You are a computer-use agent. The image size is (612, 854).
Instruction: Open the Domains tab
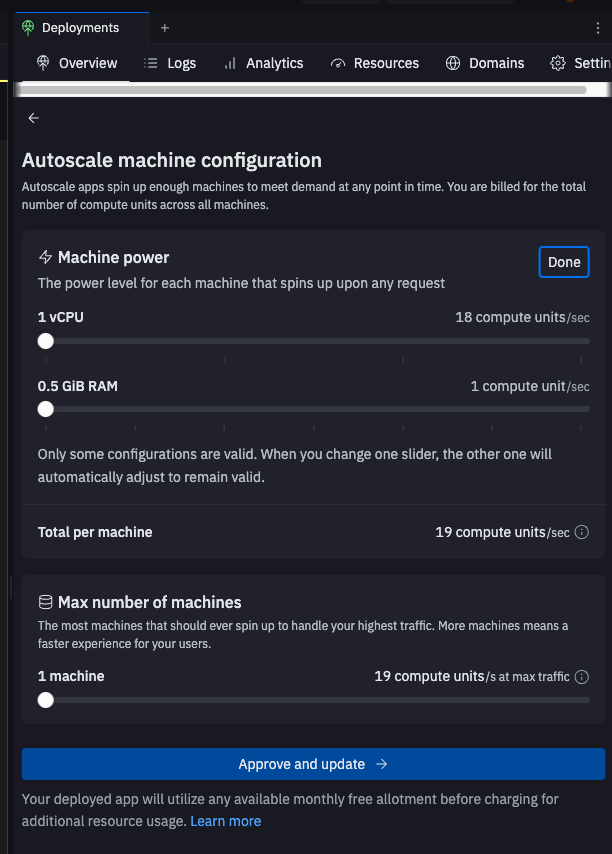tap(485, 63)
